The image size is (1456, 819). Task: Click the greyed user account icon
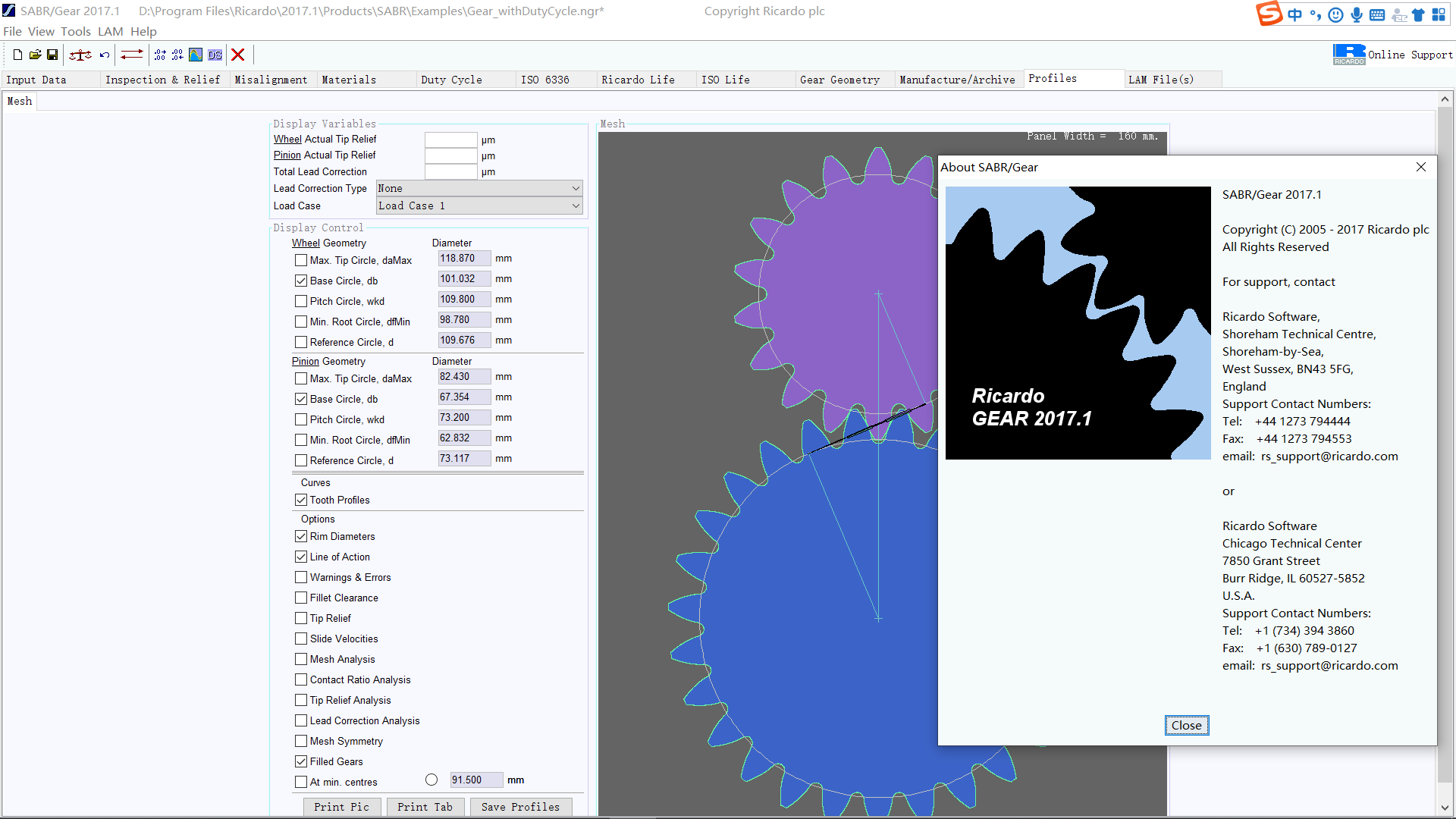[x=1399, y=14]
